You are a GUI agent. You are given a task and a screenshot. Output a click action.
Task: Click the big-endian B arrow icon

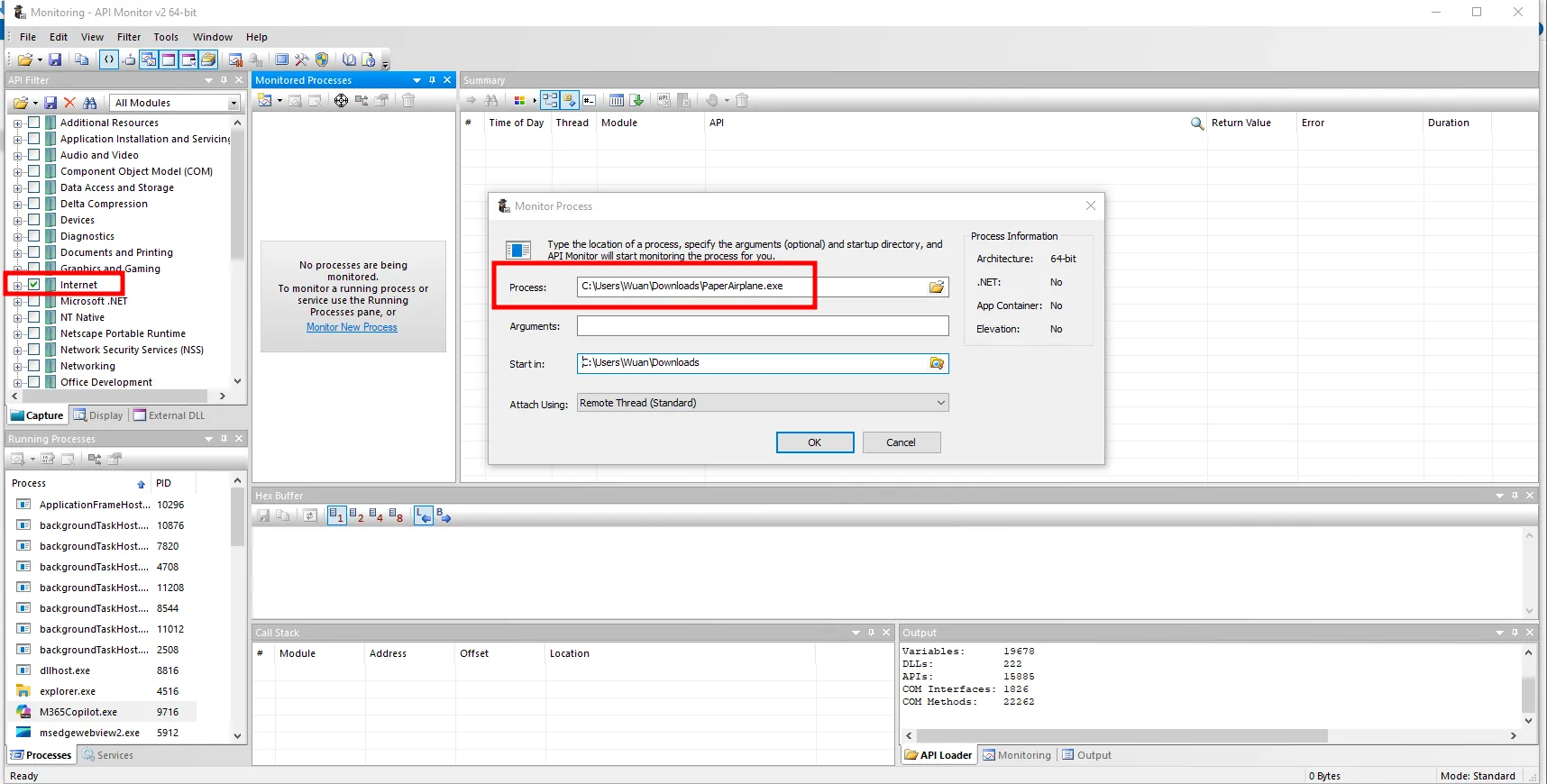click(x=444, y=515)
